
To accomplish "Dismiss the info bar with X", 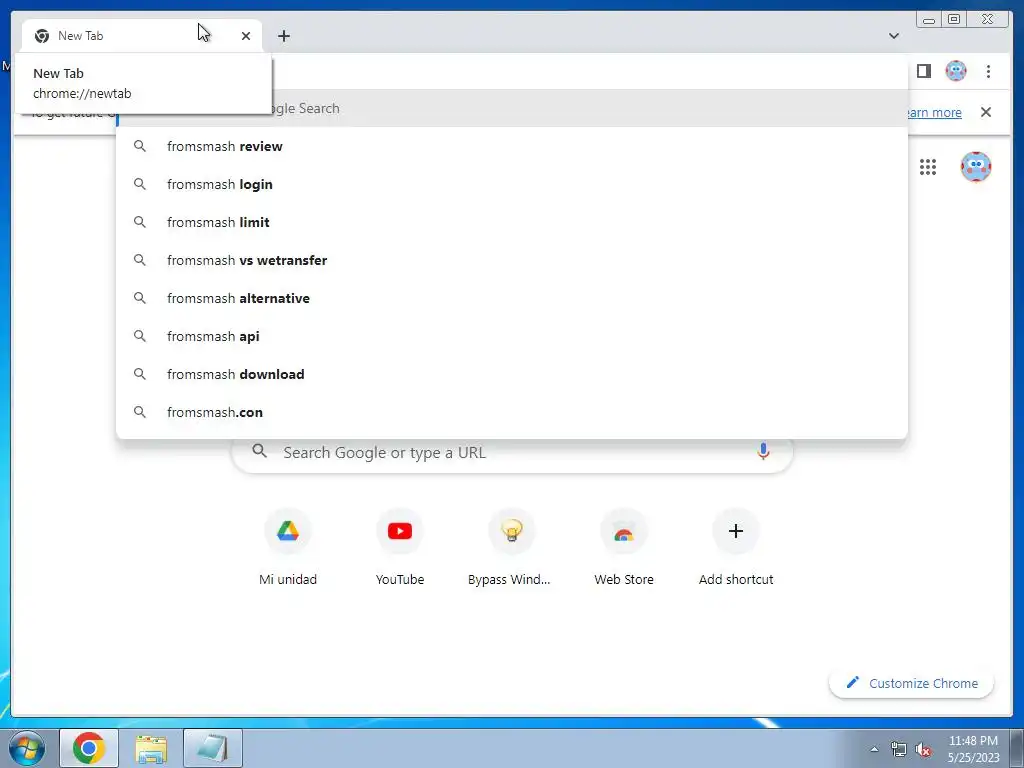I will 986,112.
